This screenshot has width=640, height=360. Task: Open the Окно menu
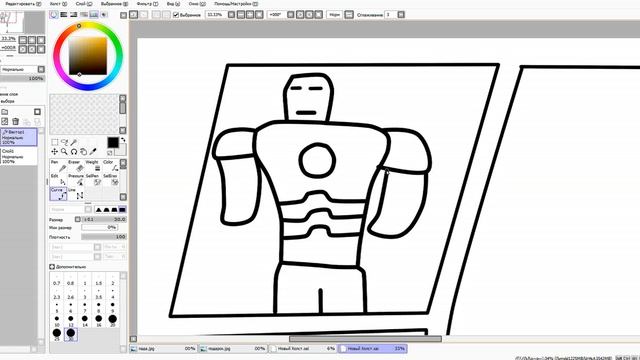pos(197,4)
